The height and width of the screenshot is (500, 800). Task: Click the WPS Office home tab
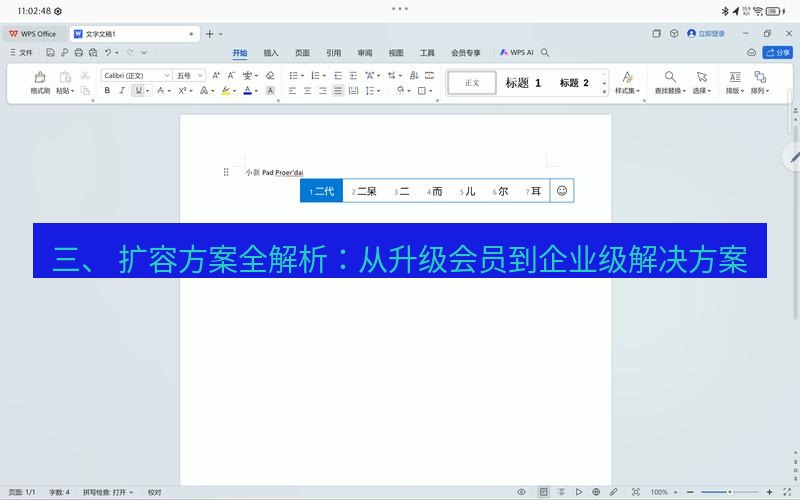33,34
